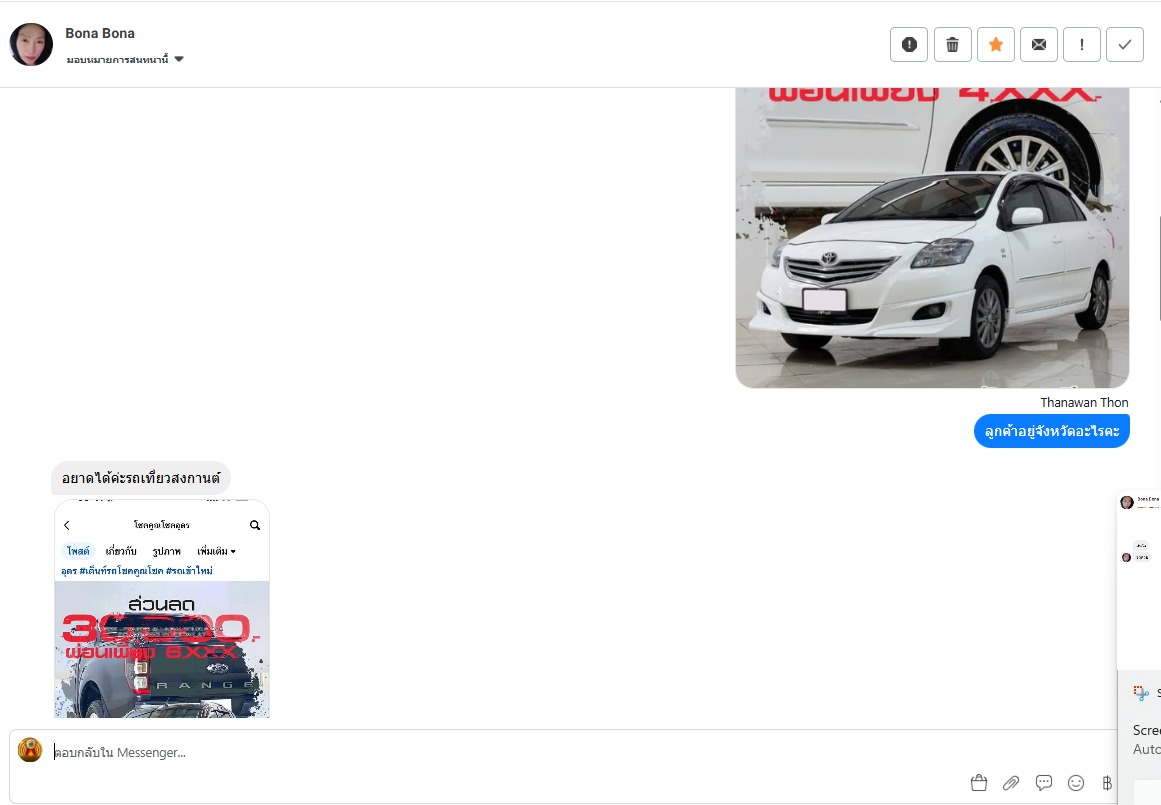Mark conversation unread using envelope icon
This screenshot has height=805, width=1161.
click(1039, 44)
